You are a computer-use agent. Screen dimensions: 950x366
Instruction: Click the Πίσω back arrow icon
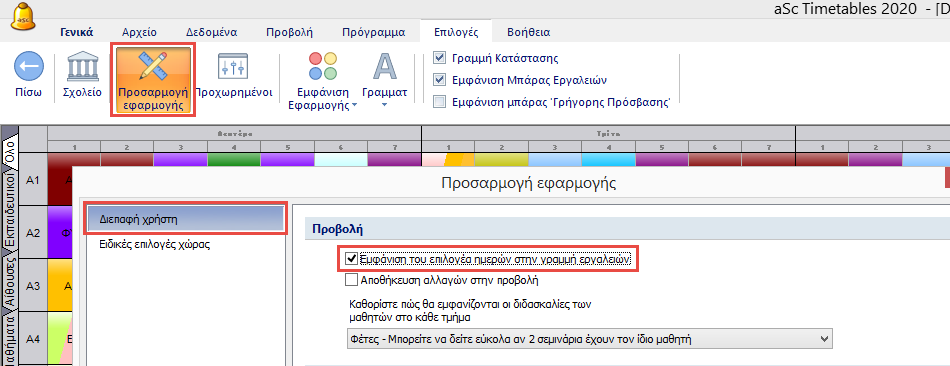point(29,67)
